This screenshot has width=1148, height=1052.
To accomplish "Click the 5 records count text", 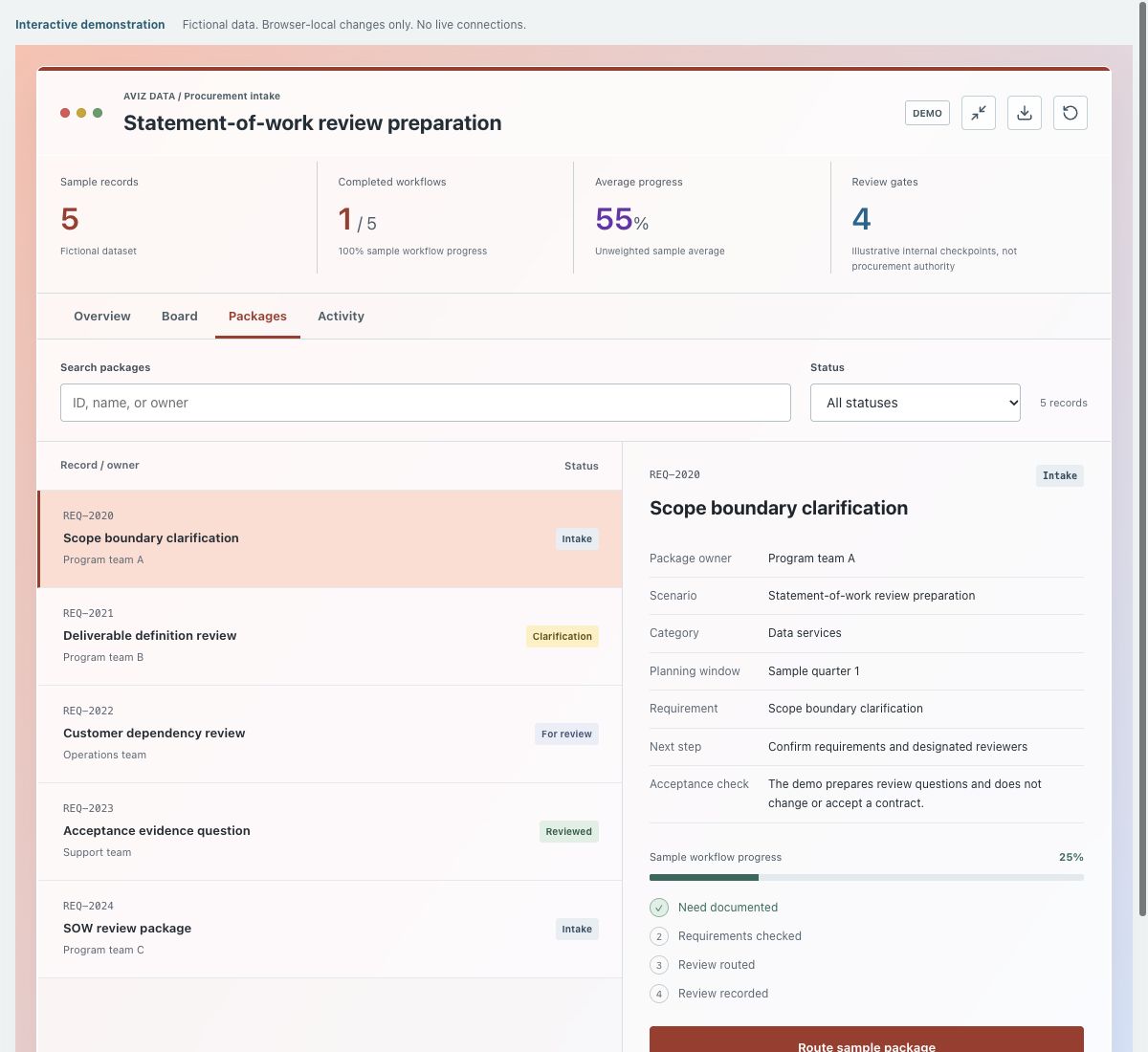I will (1064, 403).
